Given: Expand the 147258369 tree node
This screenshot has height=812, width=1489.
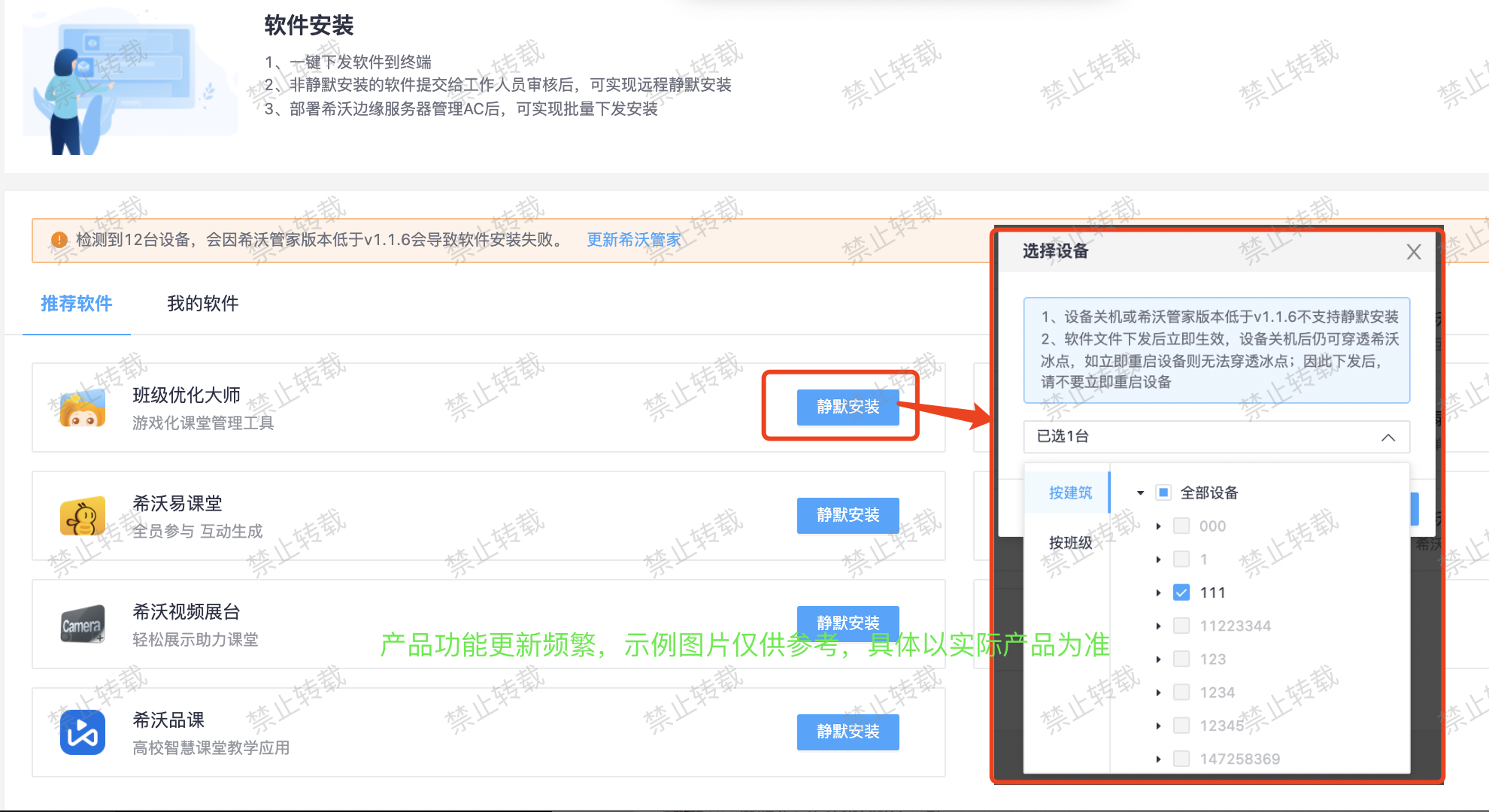Looking at the screenshot, I should pos(1158,759).
